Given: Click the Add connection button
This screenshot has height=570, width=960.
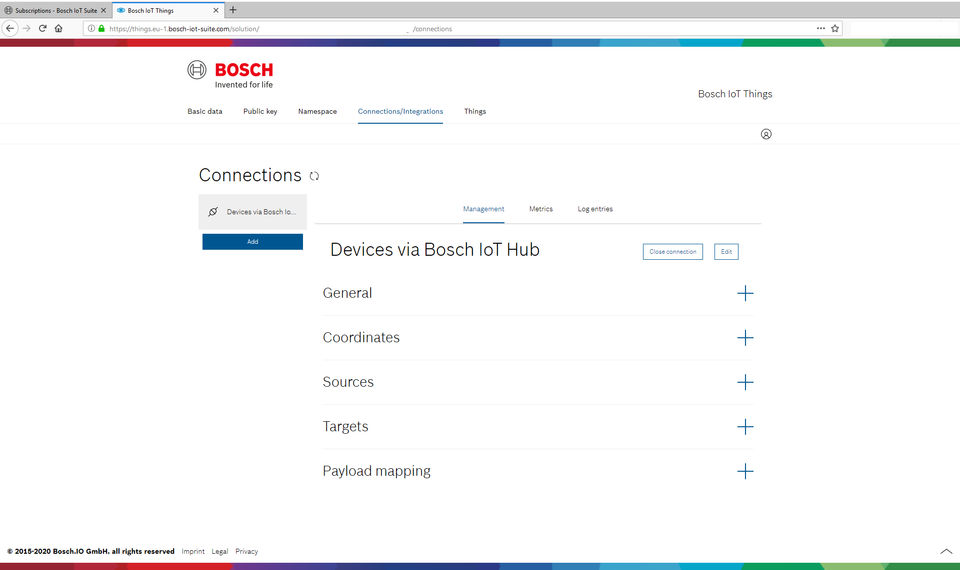Looking at the screenshot, I should point(252,242).
